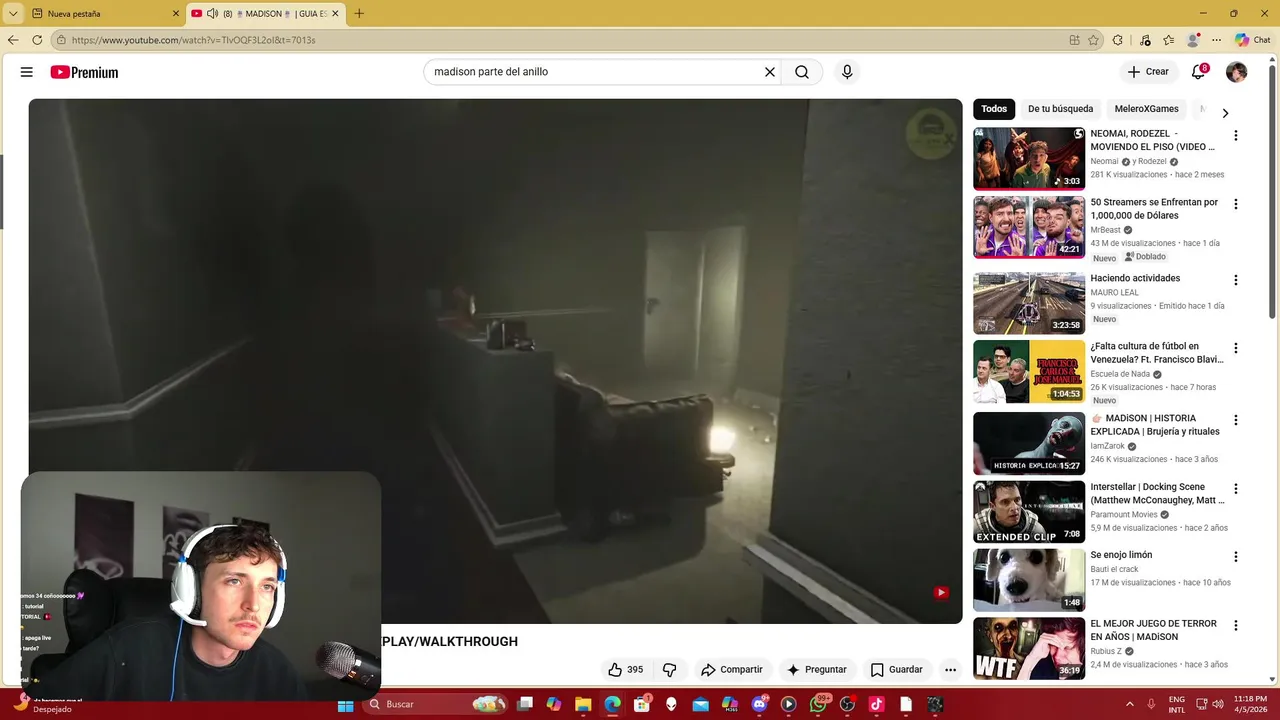
Task: Play the NEOMAI, RODEZEL thumbnail
Action: click(x=1029, y=158)
